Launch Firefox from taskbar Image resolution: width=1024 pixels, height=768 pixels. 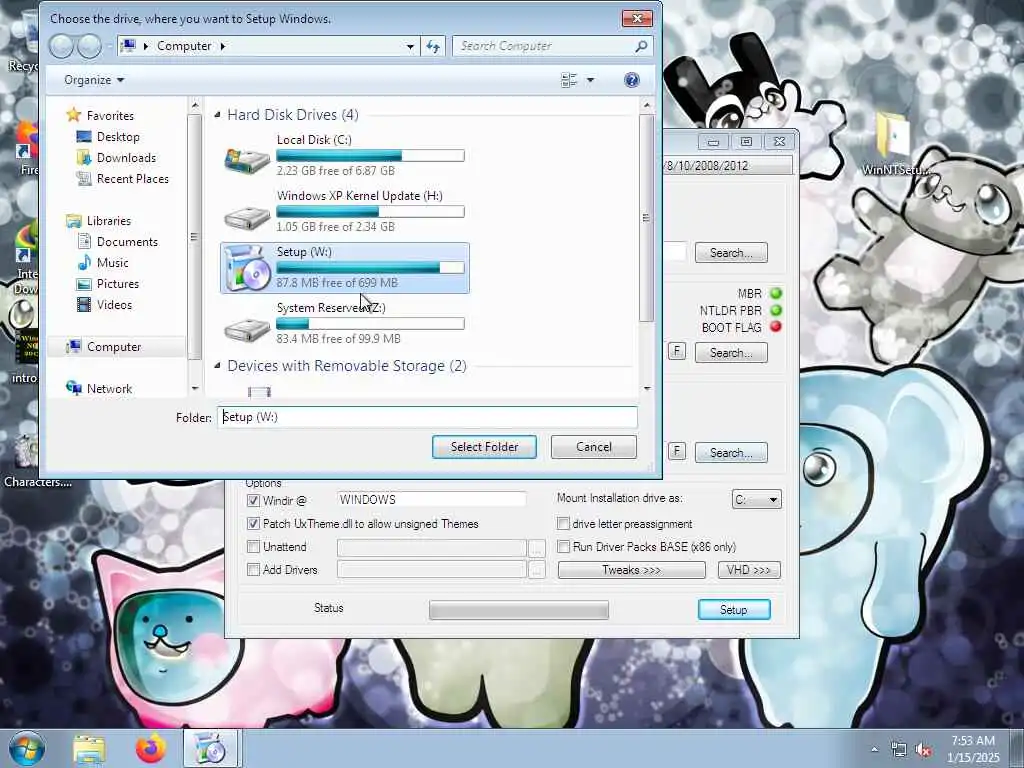click(x=151, y=748)
